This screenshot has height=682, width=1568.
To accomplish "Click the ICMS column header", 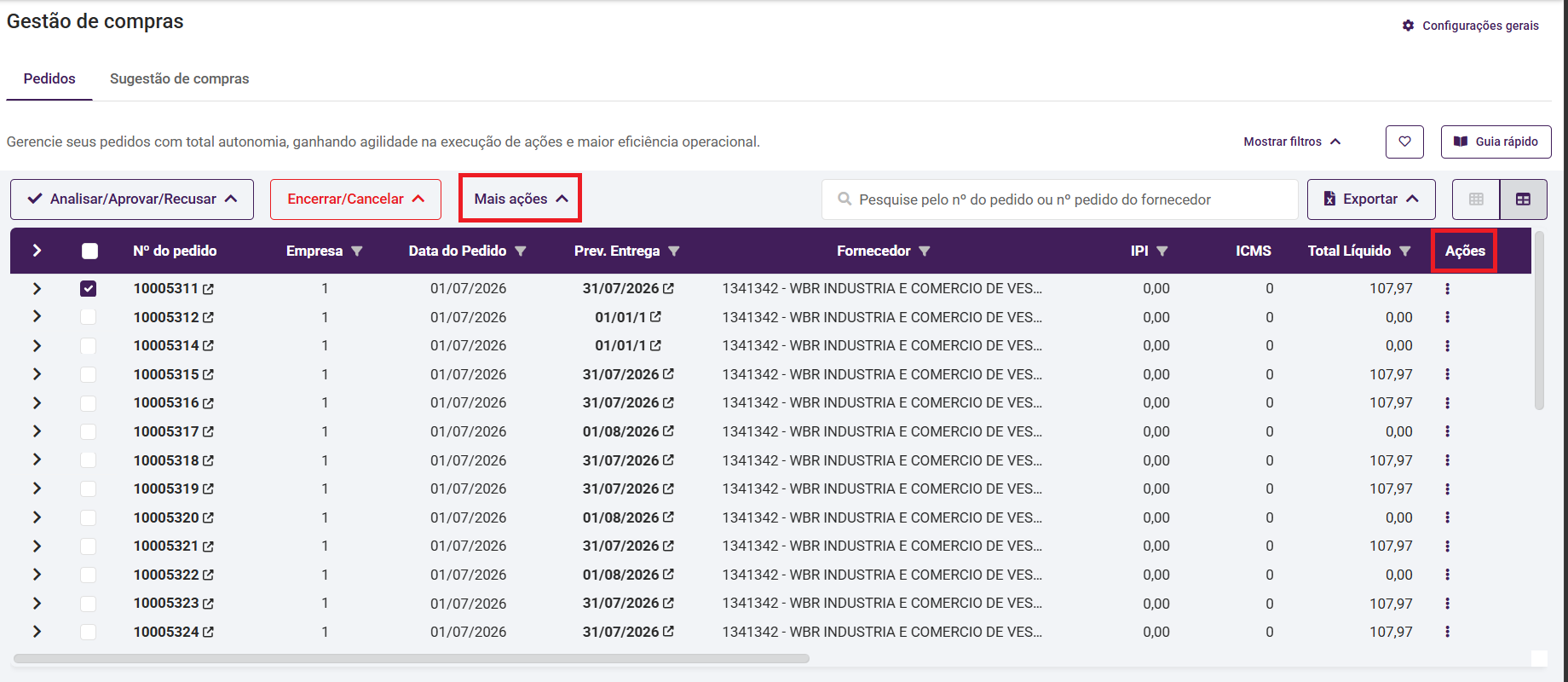I will (1254, 251).
